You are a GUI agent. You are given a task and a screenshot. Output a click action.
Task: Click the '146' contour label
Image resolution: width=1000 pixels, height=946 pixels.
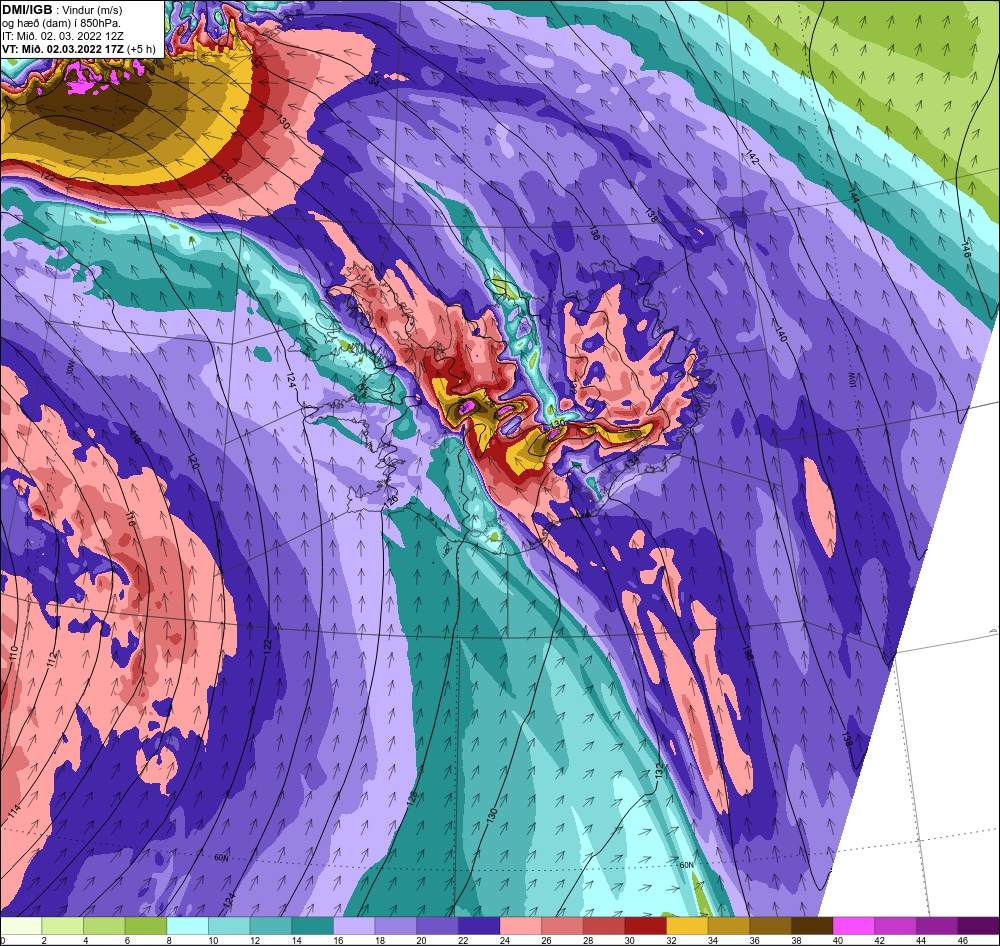point(966,249)
